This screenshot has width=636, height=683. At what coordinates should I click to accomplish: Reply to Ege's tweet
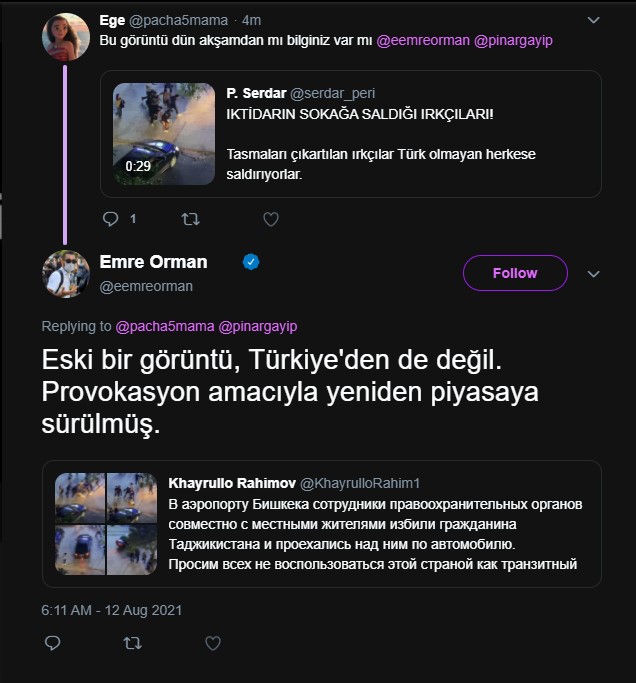point(111,219)
